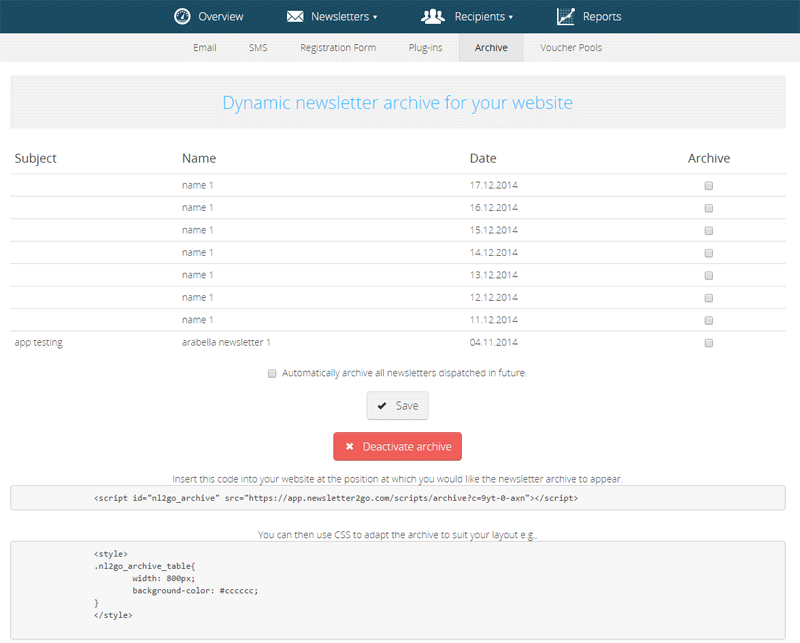
Task: Click the date cell 16.12.2014
Action: (x=493, y=208)
